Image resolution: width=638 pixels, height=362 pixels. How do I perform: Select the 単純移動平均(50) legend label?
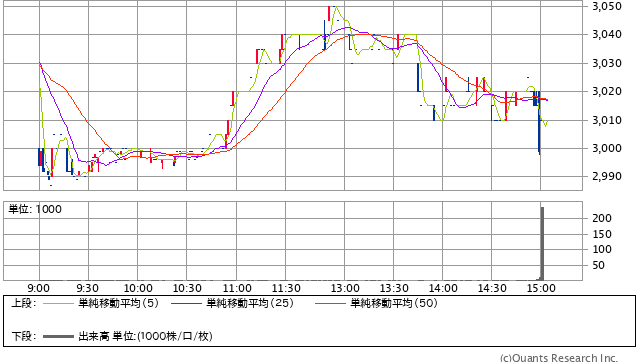coord(394,303)
